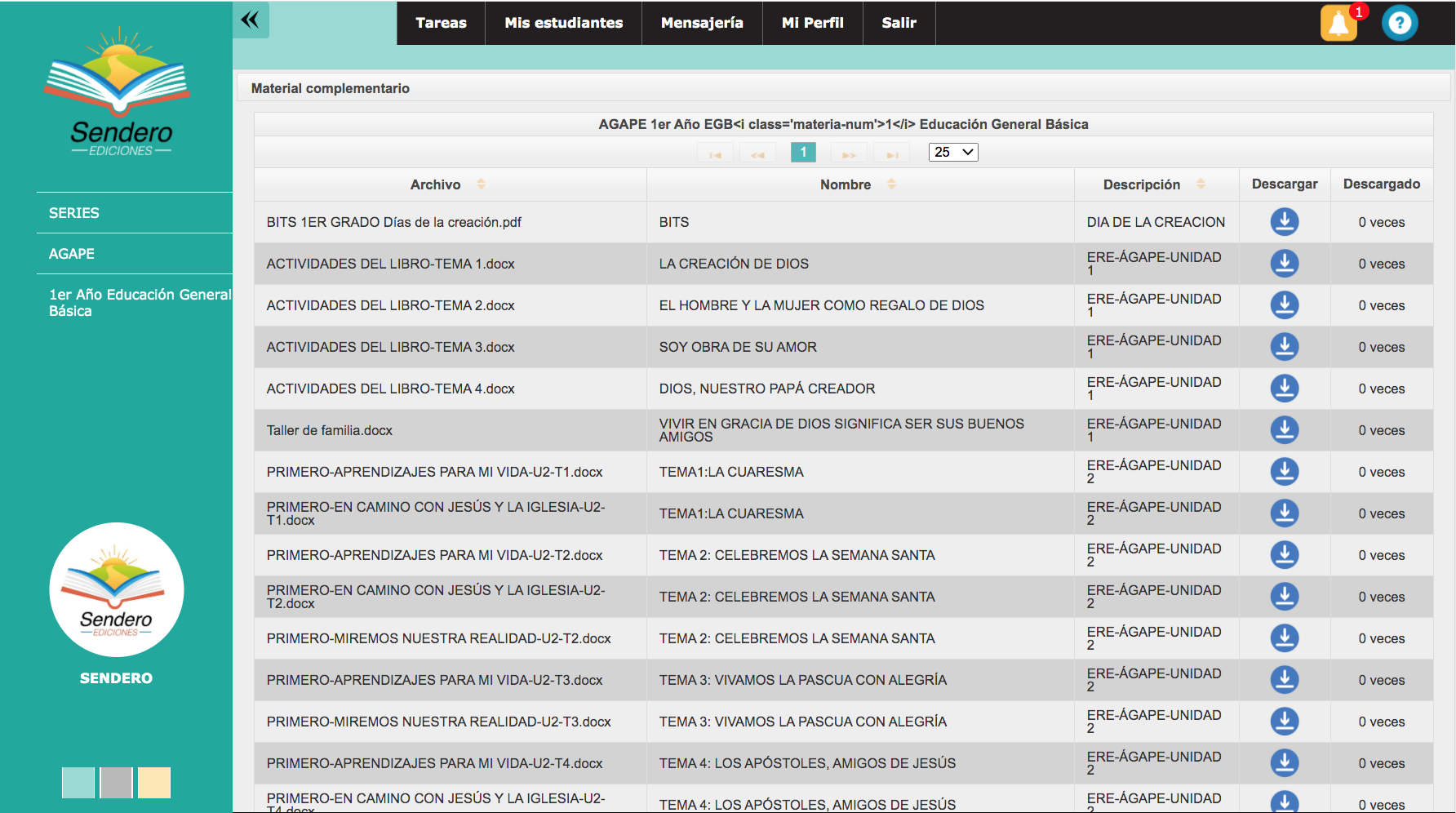Screen dimensions: 1456x813
Task: Download BITS 1ER GRADO Días de la creación.pdf
Action: tap(1284, 222)
